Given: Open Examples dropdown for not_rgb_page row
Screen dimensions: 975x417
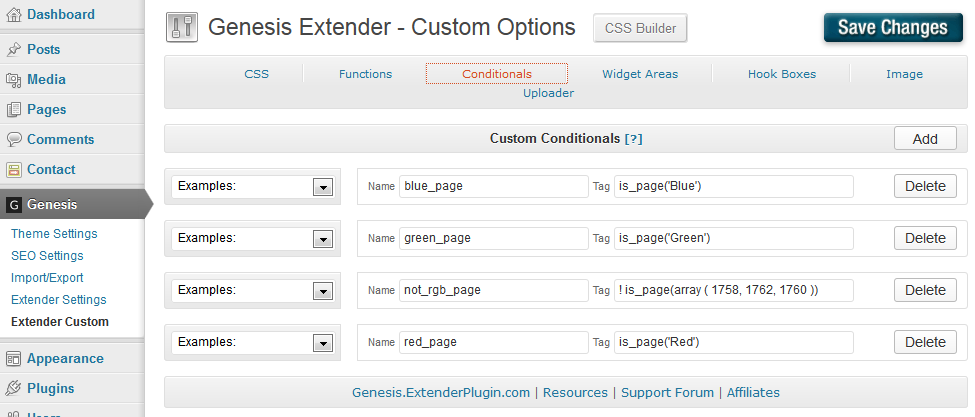Looking at the screenshot, I should click(x=252, y=290).
